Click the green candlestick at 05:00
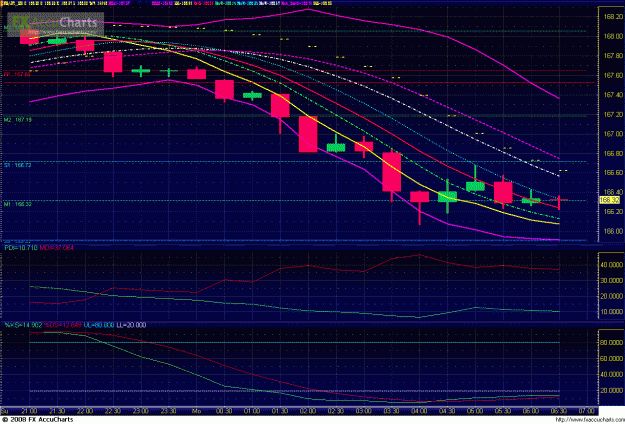Image resolution: width=625 pixels, height=424 pixels. coord(475,186)
